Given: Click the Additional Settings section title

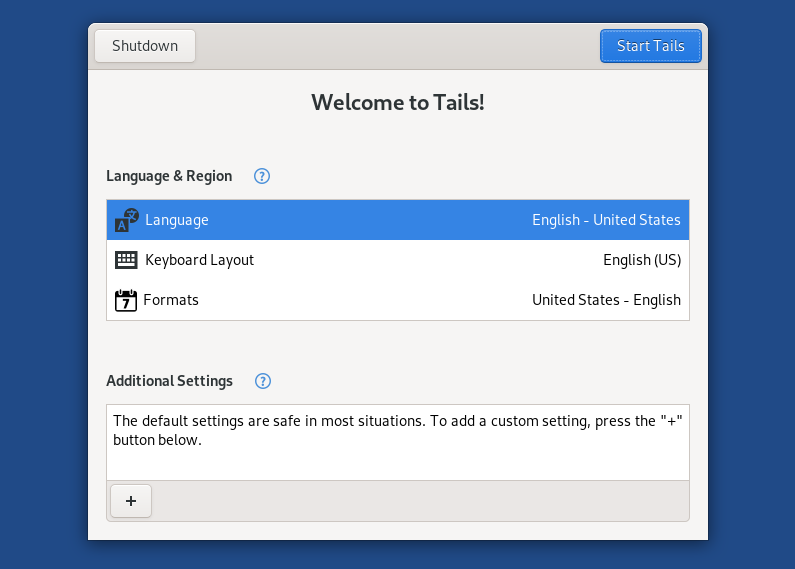Looking at the screenshot, I should (169, 381).
